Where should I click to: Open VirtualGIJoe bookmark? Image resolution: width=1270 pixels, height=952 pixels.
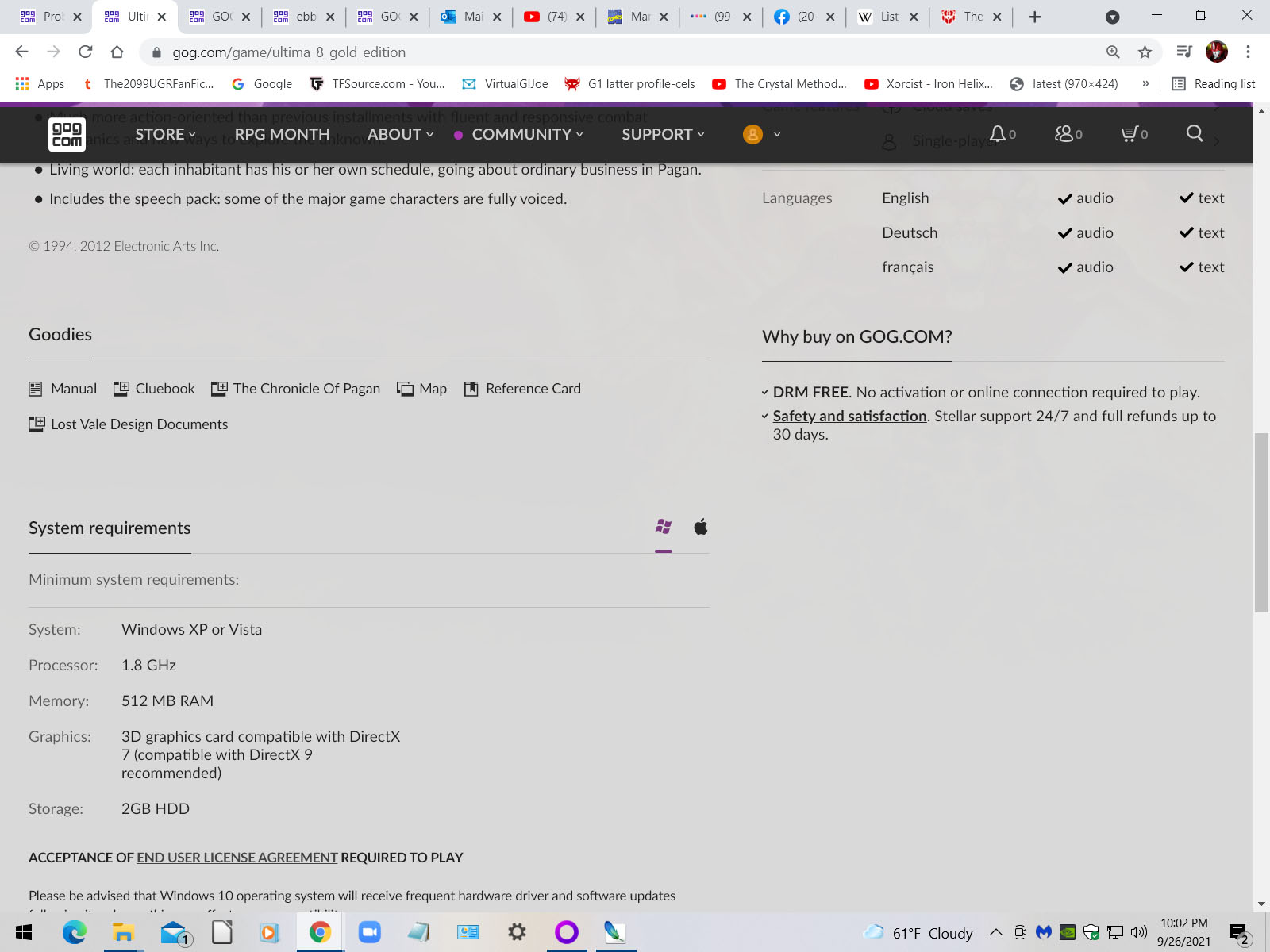point(505,83)
